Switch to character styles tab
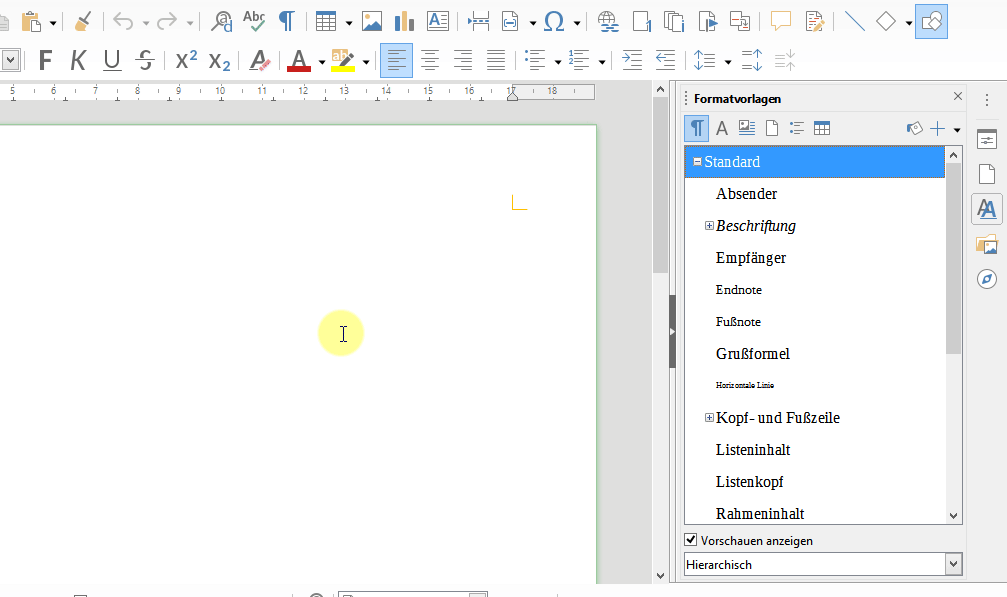The height and width of the screenshot is (597, 1007). 722,128
